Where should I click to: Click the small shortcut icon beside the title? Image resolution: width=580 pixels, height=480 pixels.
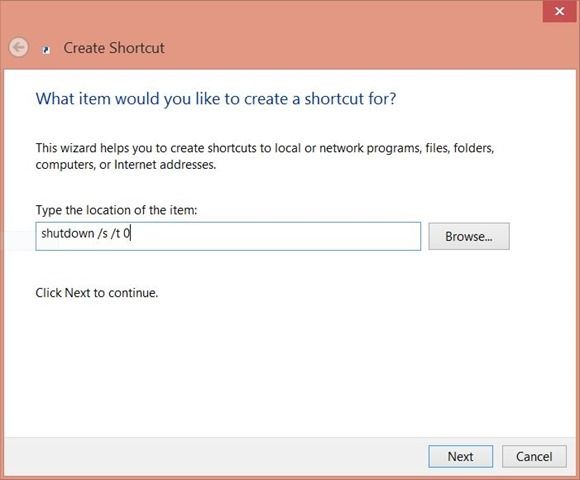46,50
